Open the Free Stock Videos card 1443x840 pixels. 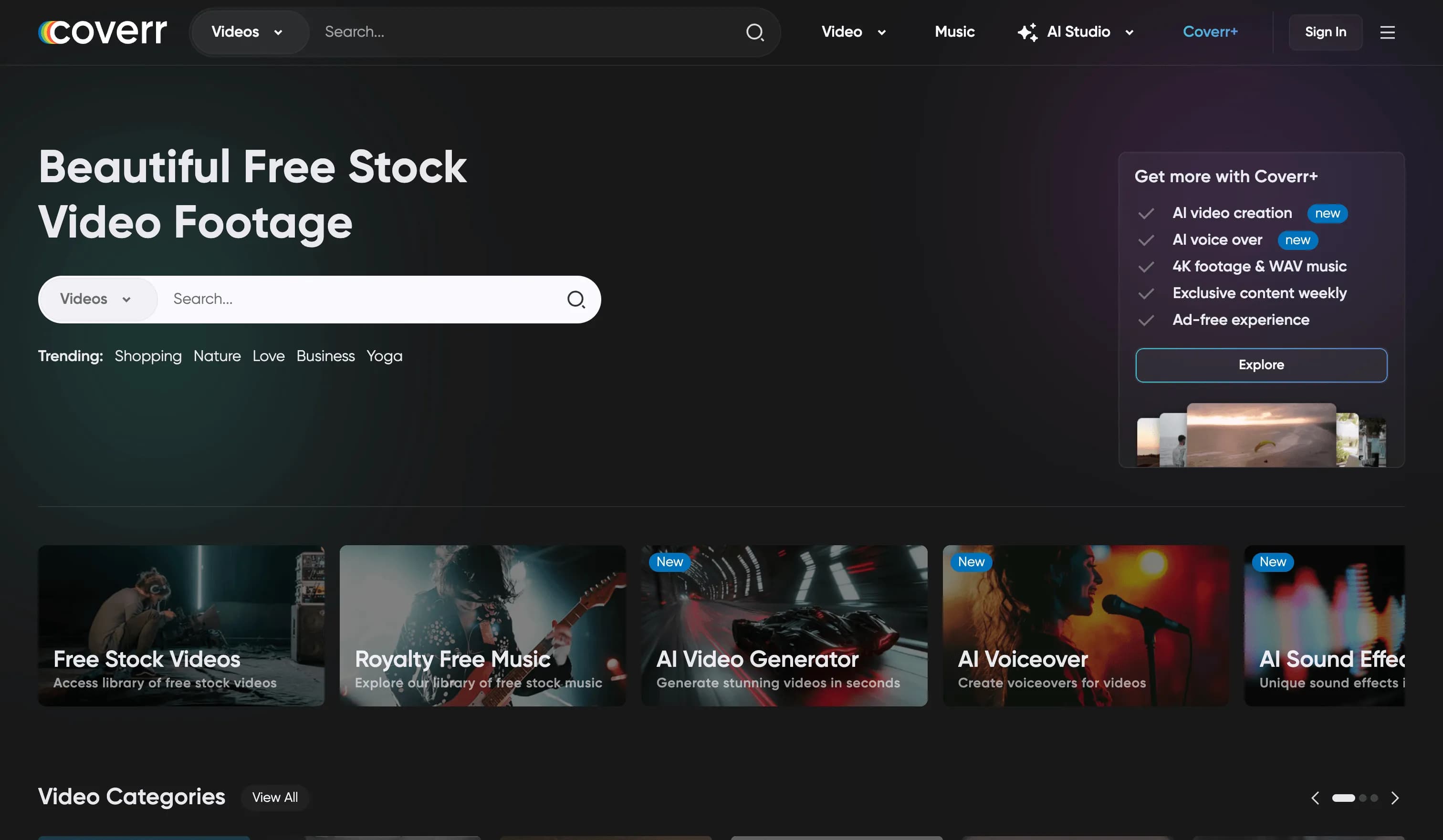181,625
